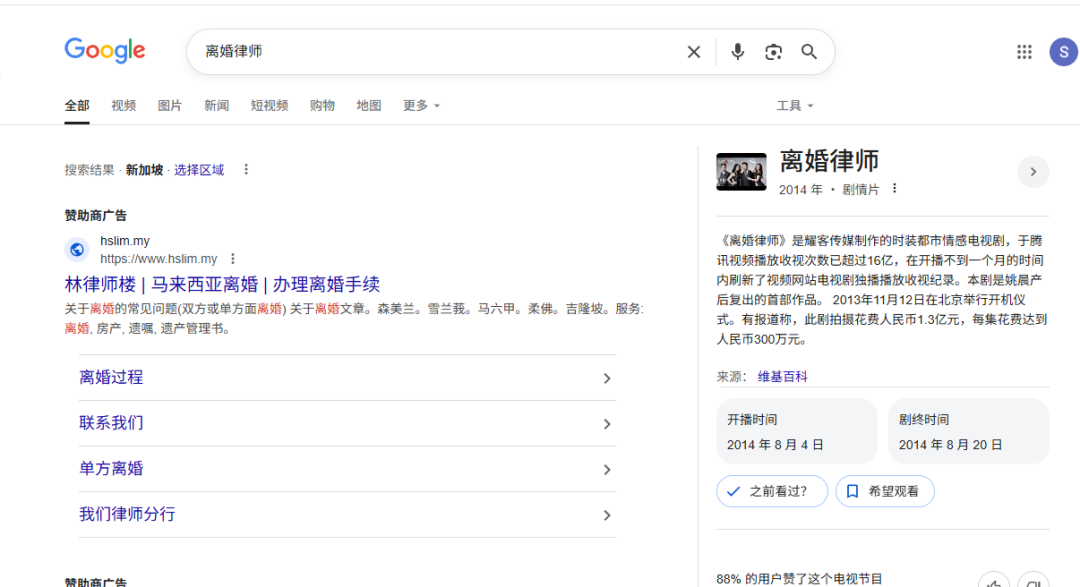Expand the 更多 search filters dropdown
The height and width of the screenshot is (587, 1080).
421,105
